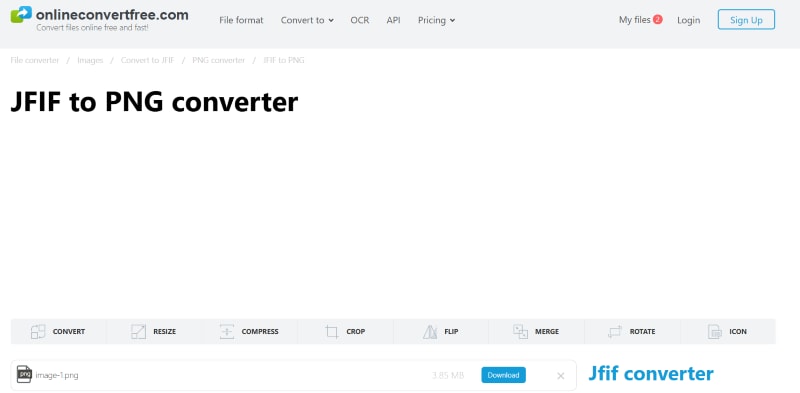This screenshot has width=800, height=393.
Task: Click the Login link
Action: [x=688, y=20]
